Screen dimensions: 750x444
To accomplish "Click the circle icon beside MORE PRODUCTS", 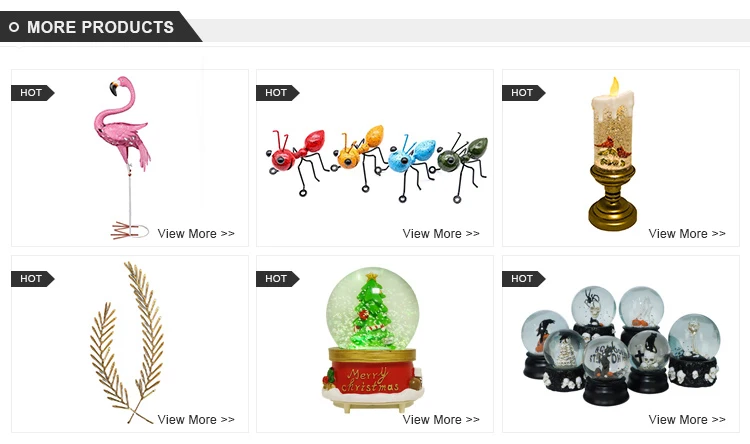I will pos(14,27).
